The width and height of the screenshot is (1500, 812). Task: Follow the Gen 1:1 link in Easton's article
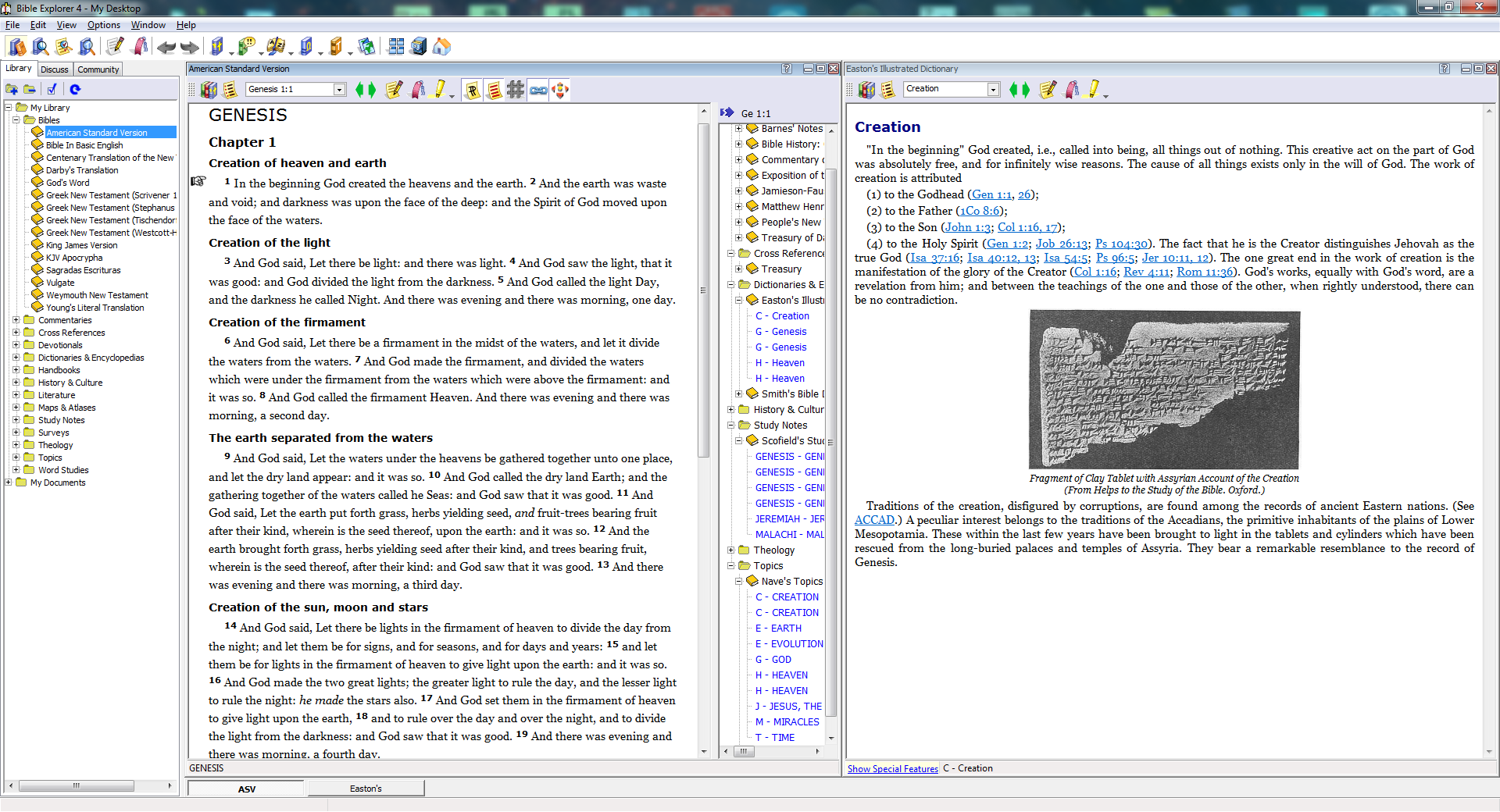(991, 194)
